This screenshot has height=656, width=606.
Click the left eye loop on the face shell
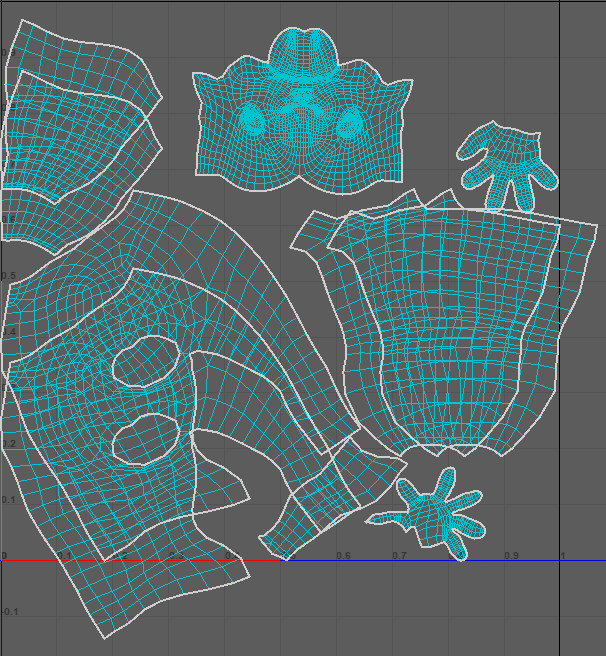point(253,121)
